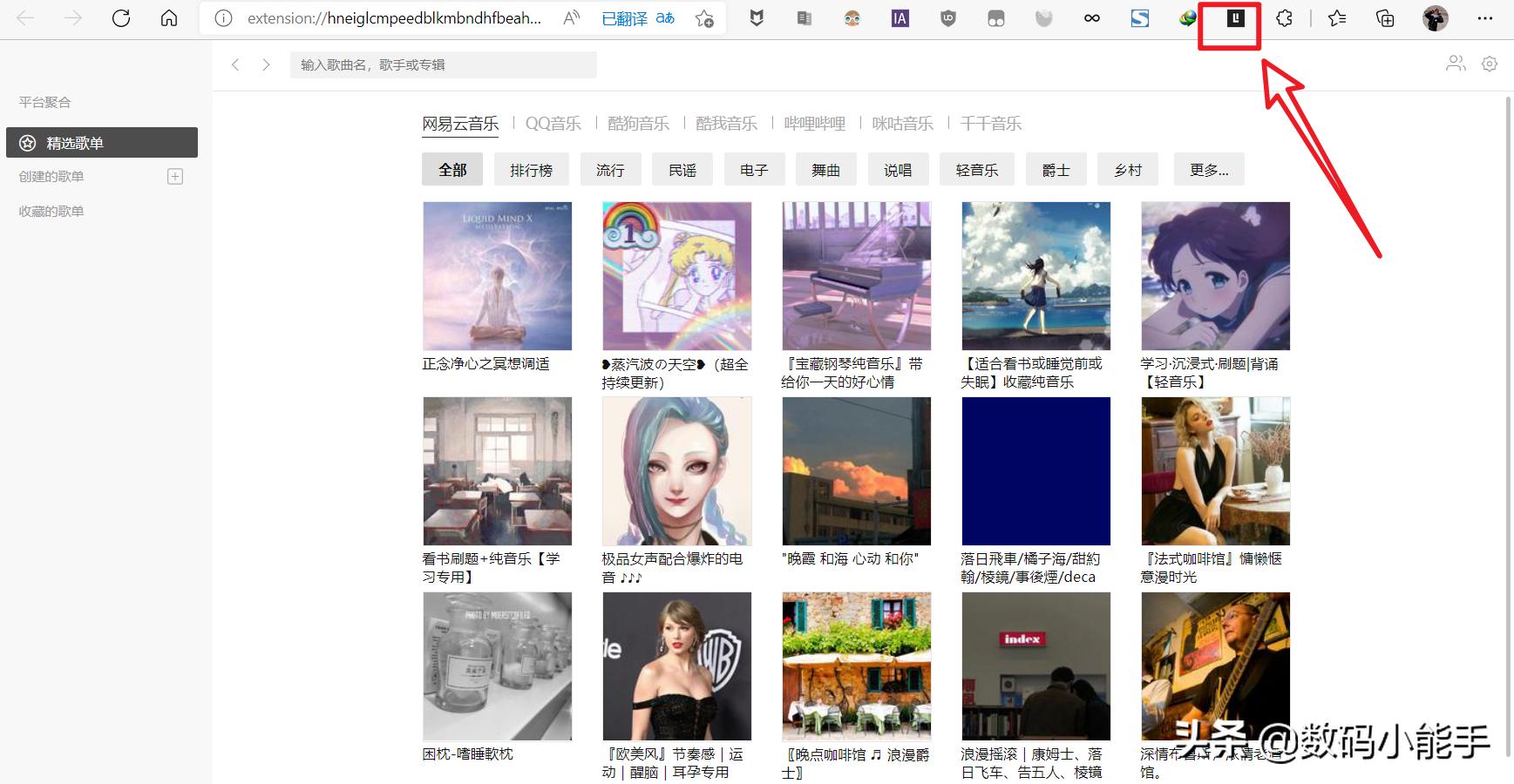The image size is (1514, 784).
Task: Open the blue S extension icon
Action: (x=1139, y=18)
